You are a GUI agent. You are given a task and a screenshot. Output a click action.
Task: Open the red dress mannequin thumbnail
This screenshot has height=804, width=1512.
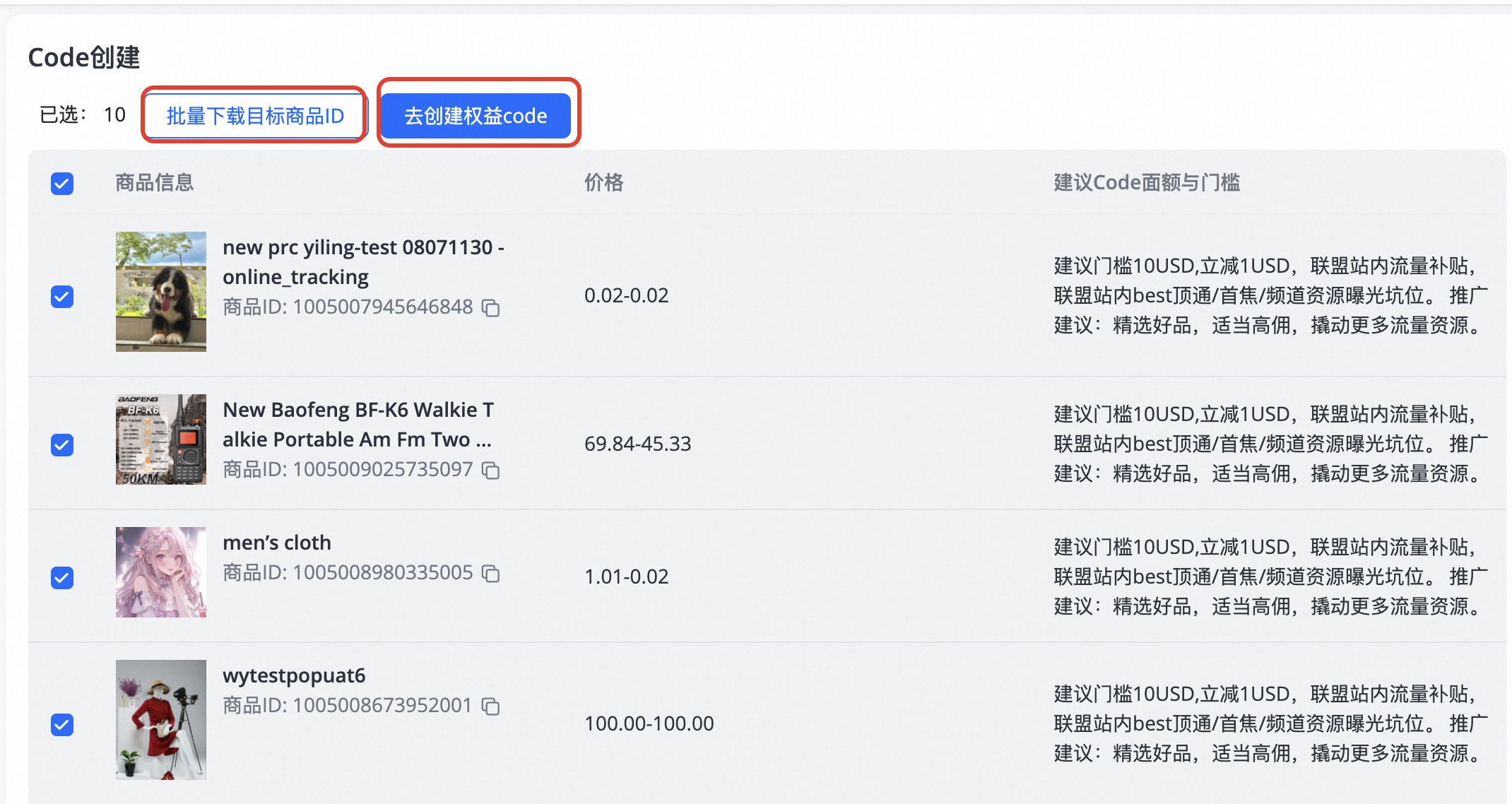[161, 719]
